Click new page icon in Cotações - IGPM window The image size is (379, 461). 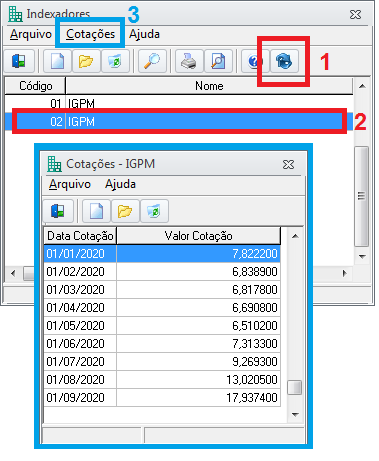pyautogui.click(x=96, y=211)
